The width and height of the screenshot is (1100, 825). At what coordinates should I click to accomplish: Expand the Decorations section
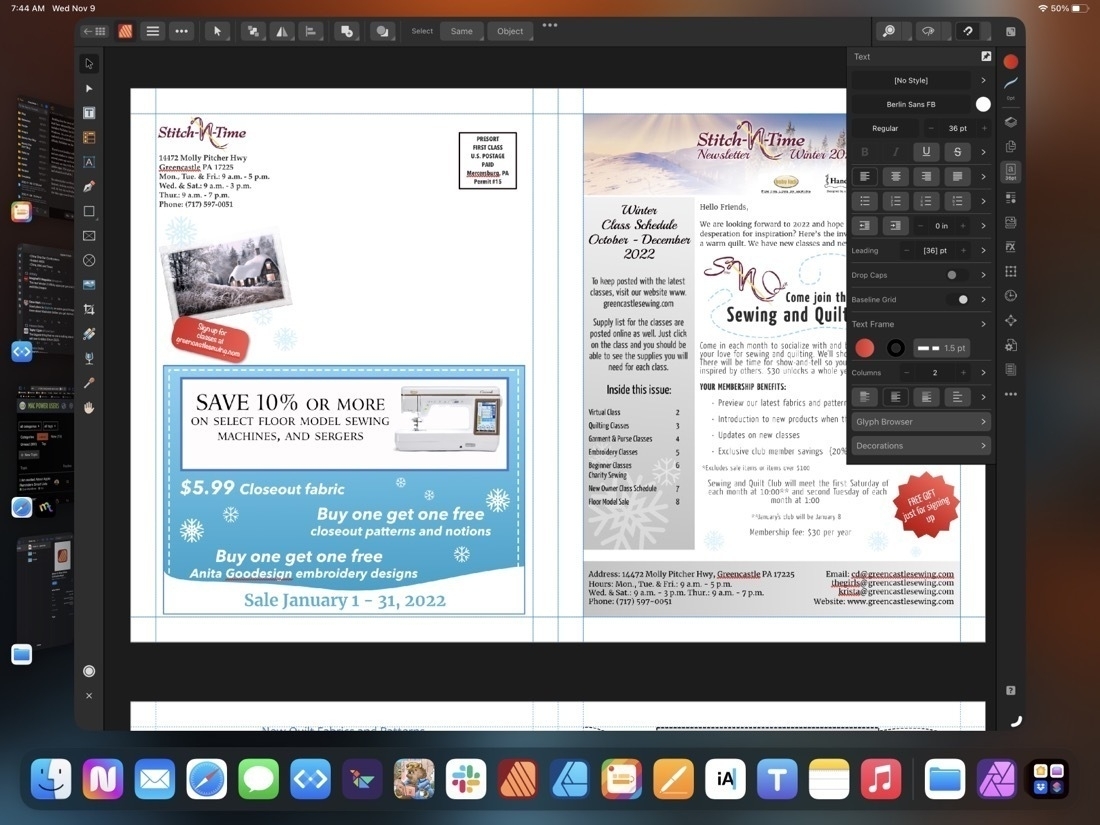point(918,445)
